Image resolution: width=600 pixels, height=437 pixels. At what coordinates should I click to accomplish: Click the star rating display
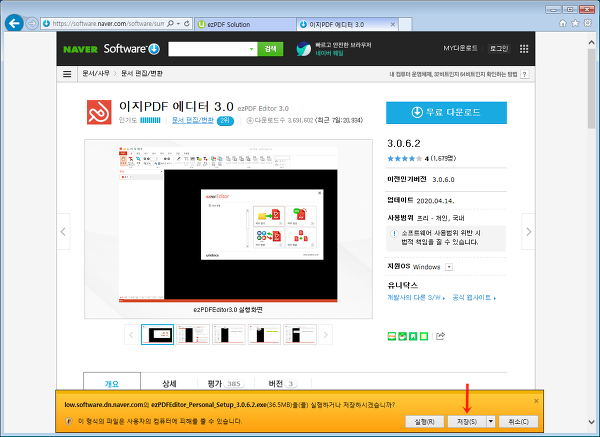[404, 158]
